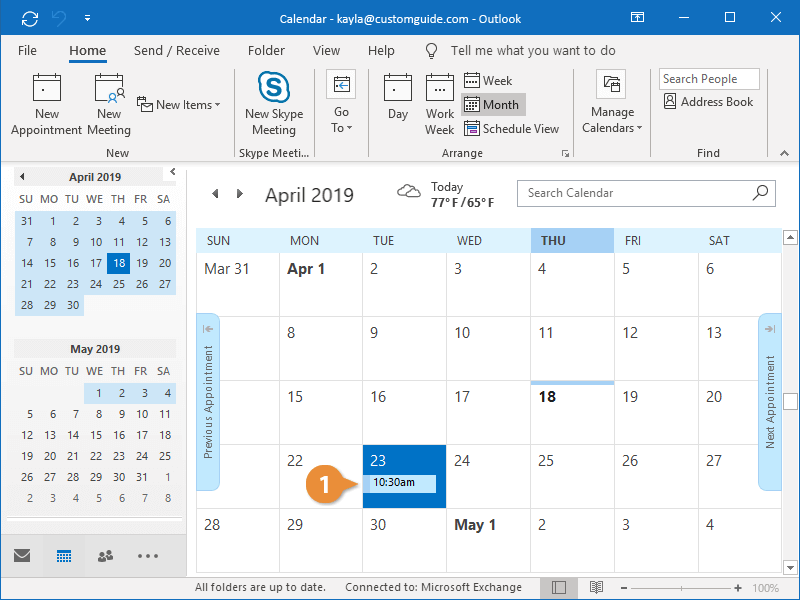Open more navigation options ellipsis

click(x=148, y=556)
